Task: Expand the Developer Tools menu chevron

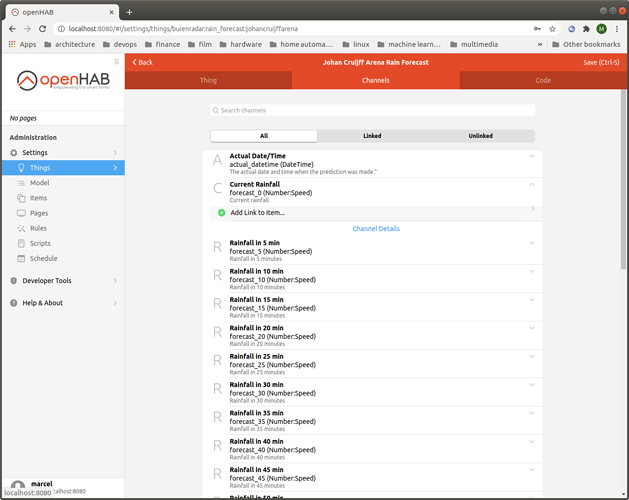Action: pos(115,280)
